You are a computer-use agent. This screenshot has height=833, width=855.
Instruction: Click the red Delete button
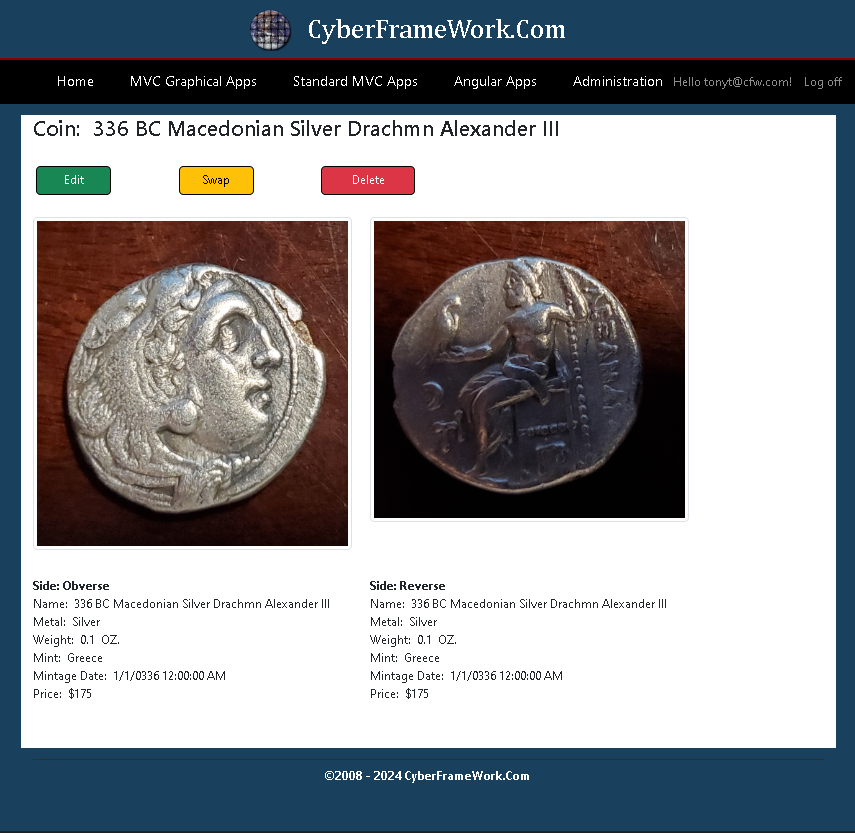(x=368, y=180)
